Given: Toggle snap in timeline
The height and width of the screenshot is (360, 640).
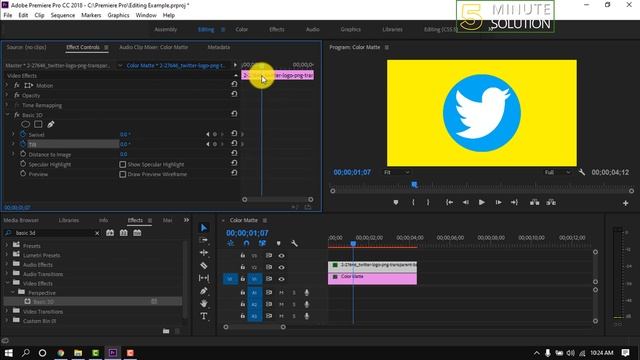Looking at the screenshot, I should tap(246, 244).
